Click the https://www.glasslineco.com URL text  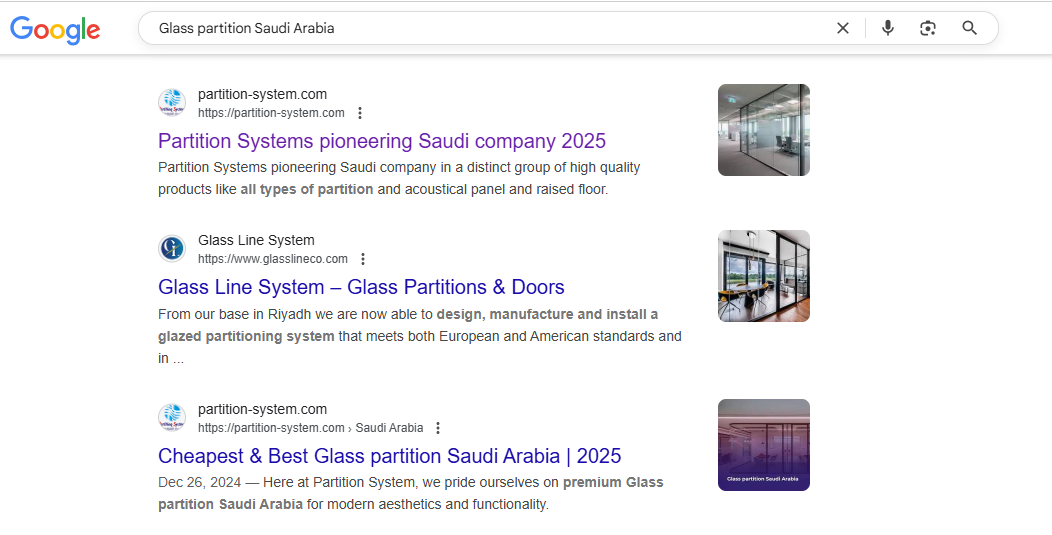click(272, 259)
